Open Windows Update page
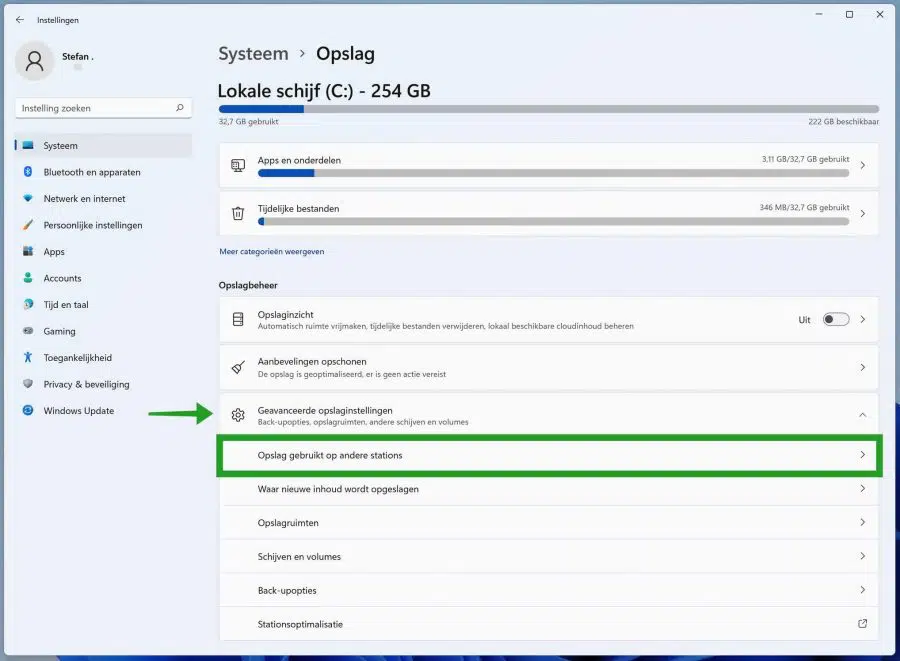The image size is (900, 661). 103,410
